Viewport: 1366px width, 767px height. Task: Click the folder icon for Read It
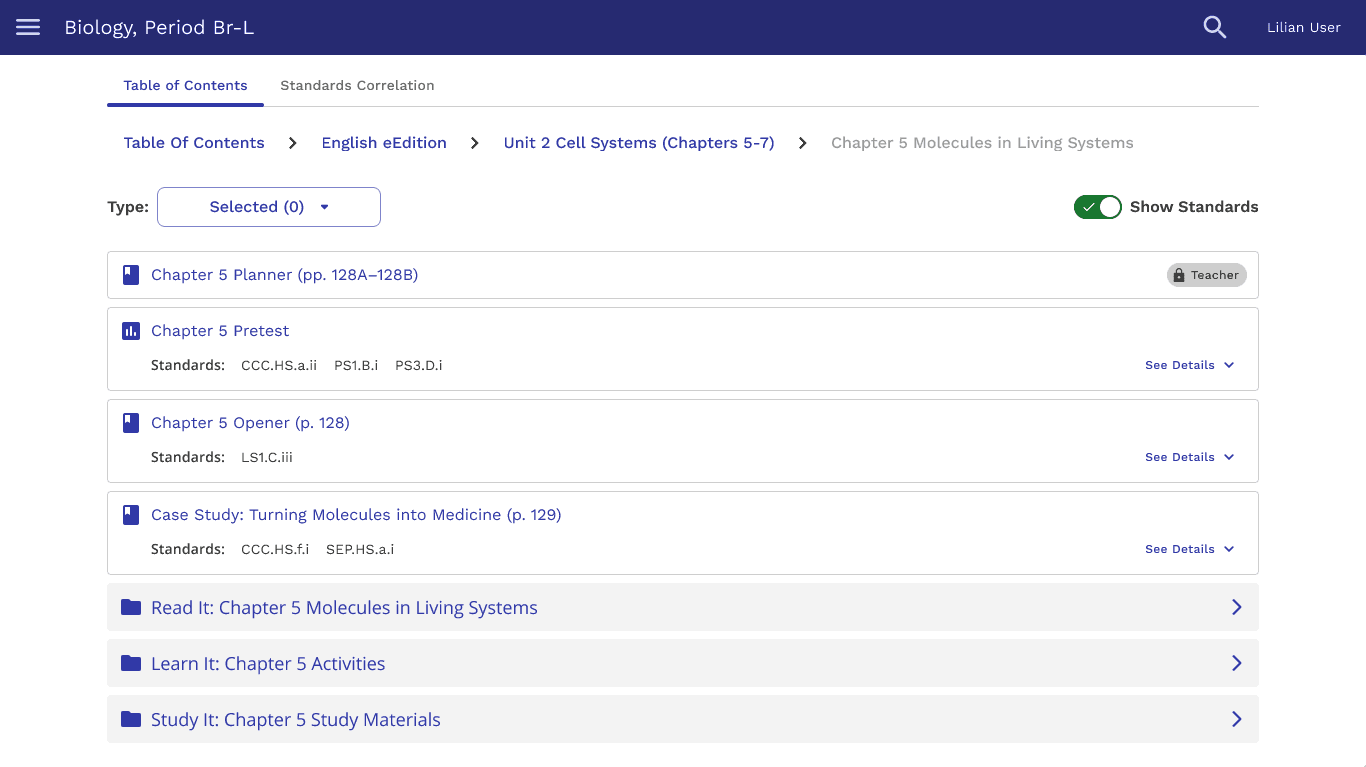(x=131, y=607)
